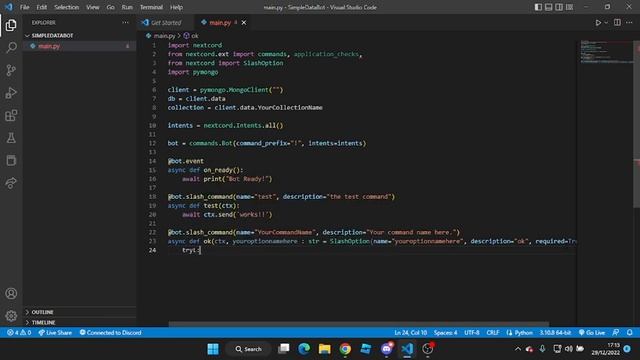Open the Testing flask view
The image size is (640, 360).
[11, 138]
